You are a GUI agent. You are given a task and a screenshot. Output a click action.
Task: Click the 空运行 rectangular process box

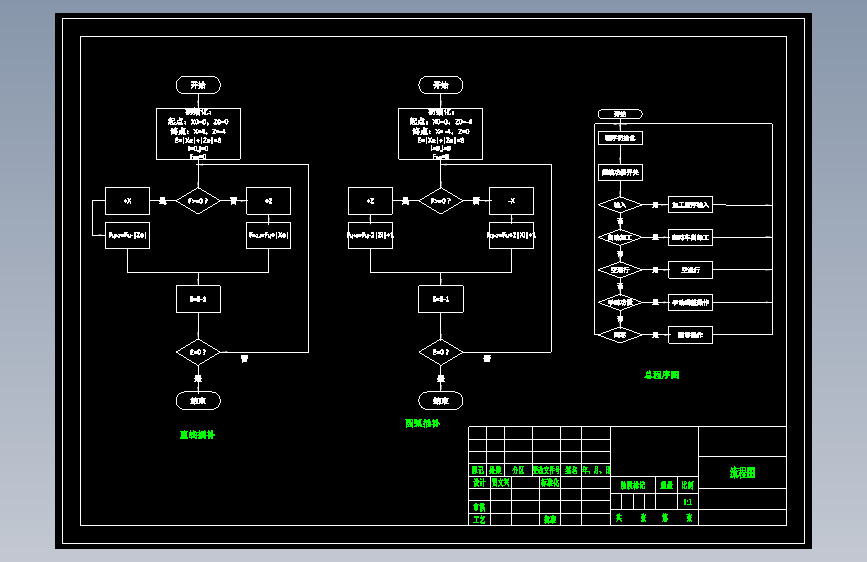point(691,270)
